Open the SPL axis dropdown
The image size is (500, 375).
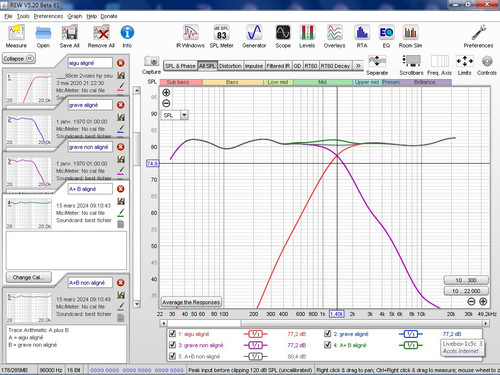click(184, 115)
